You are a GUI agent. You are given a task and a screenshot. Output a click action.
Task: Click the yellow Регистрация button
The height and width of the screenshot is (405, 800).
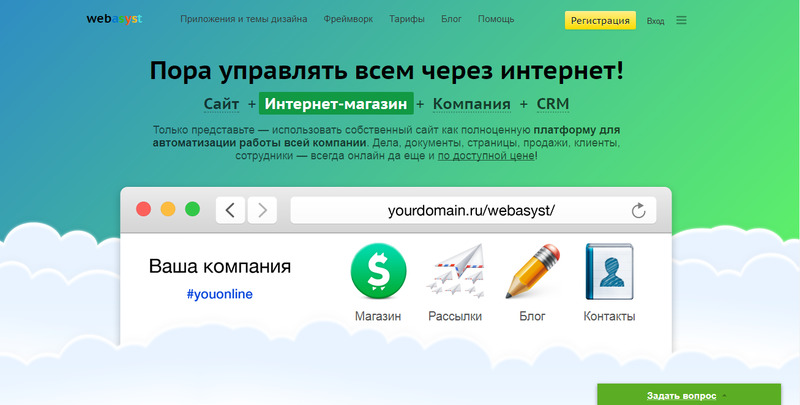pos(600,20)
